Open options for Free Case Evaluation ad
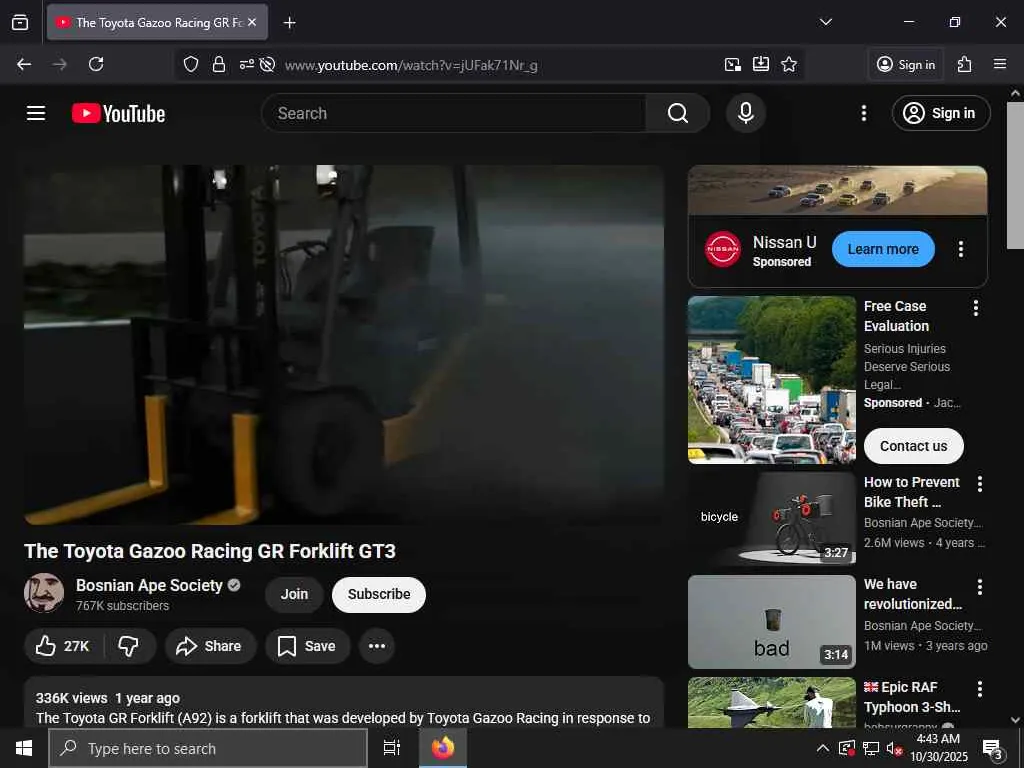The height and width of the screenshot is (768, 1024). 976,308
